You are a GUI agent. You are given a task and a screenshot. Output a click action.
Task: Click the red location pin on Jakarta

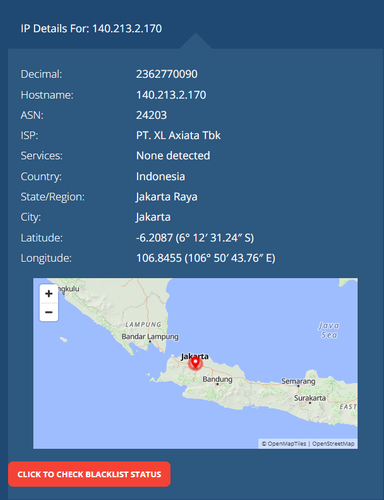click(x=195, y=363)
